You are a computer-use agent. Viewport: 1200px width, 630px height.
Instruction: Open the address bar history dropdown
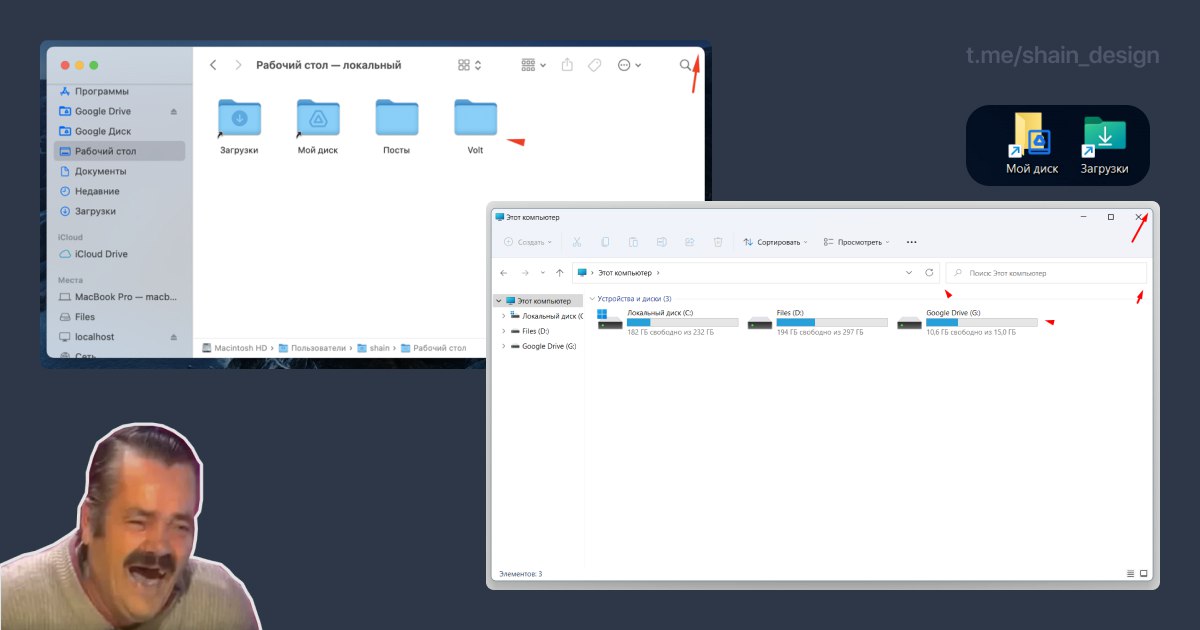tap(909, 273)
